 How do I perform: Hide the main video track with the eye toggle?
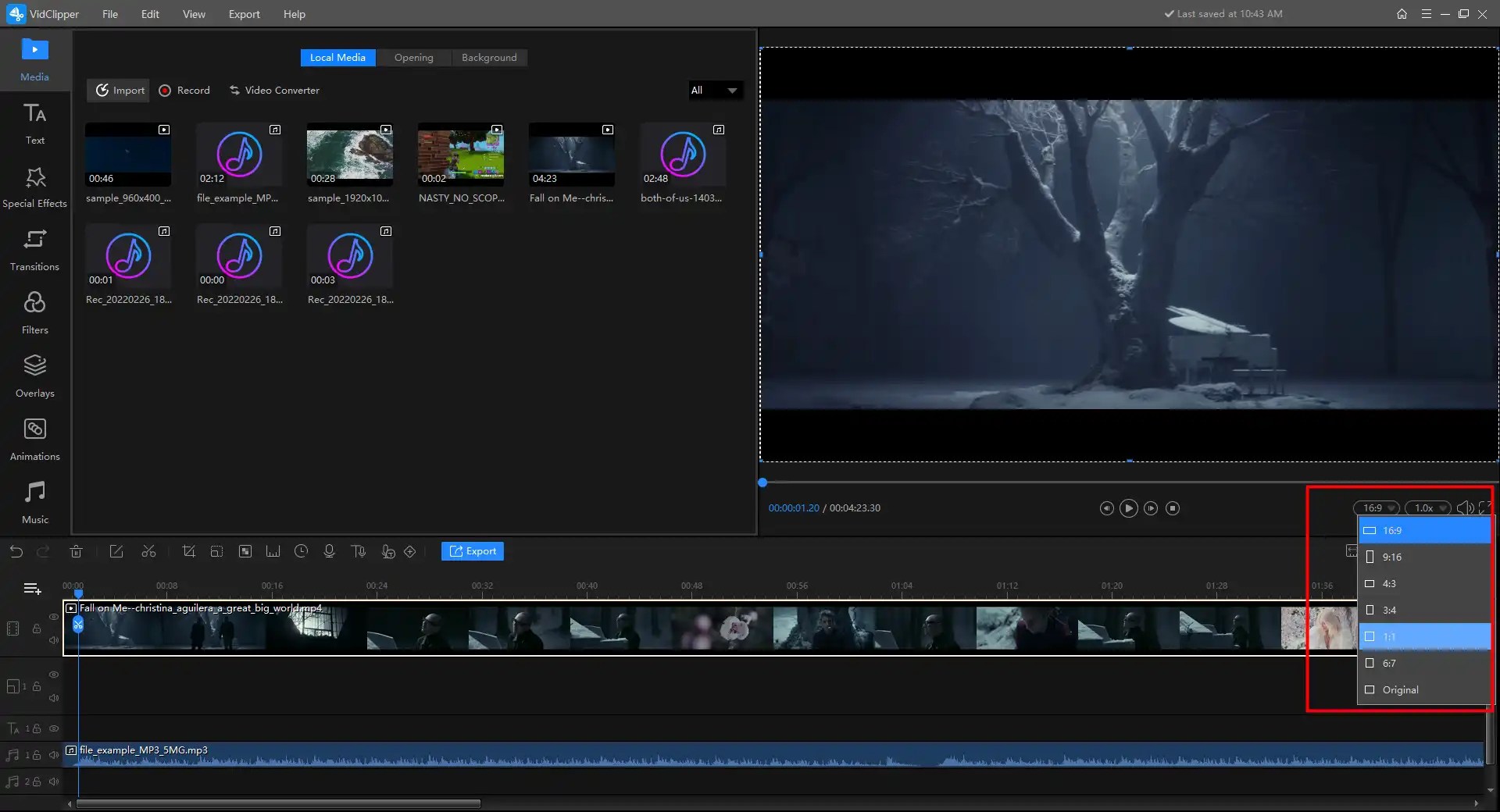point(54,617)
